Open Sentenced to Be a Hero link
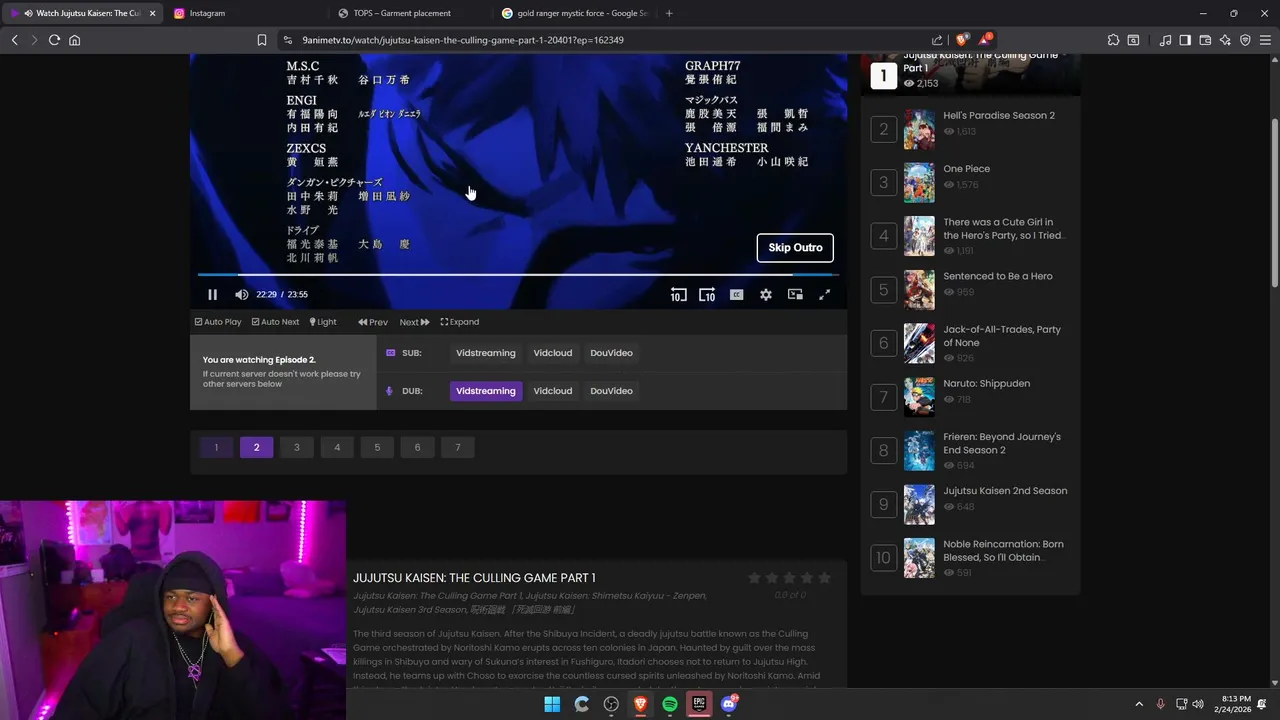The width and height of the screenshot is (1280, 720). pos(997,276)
